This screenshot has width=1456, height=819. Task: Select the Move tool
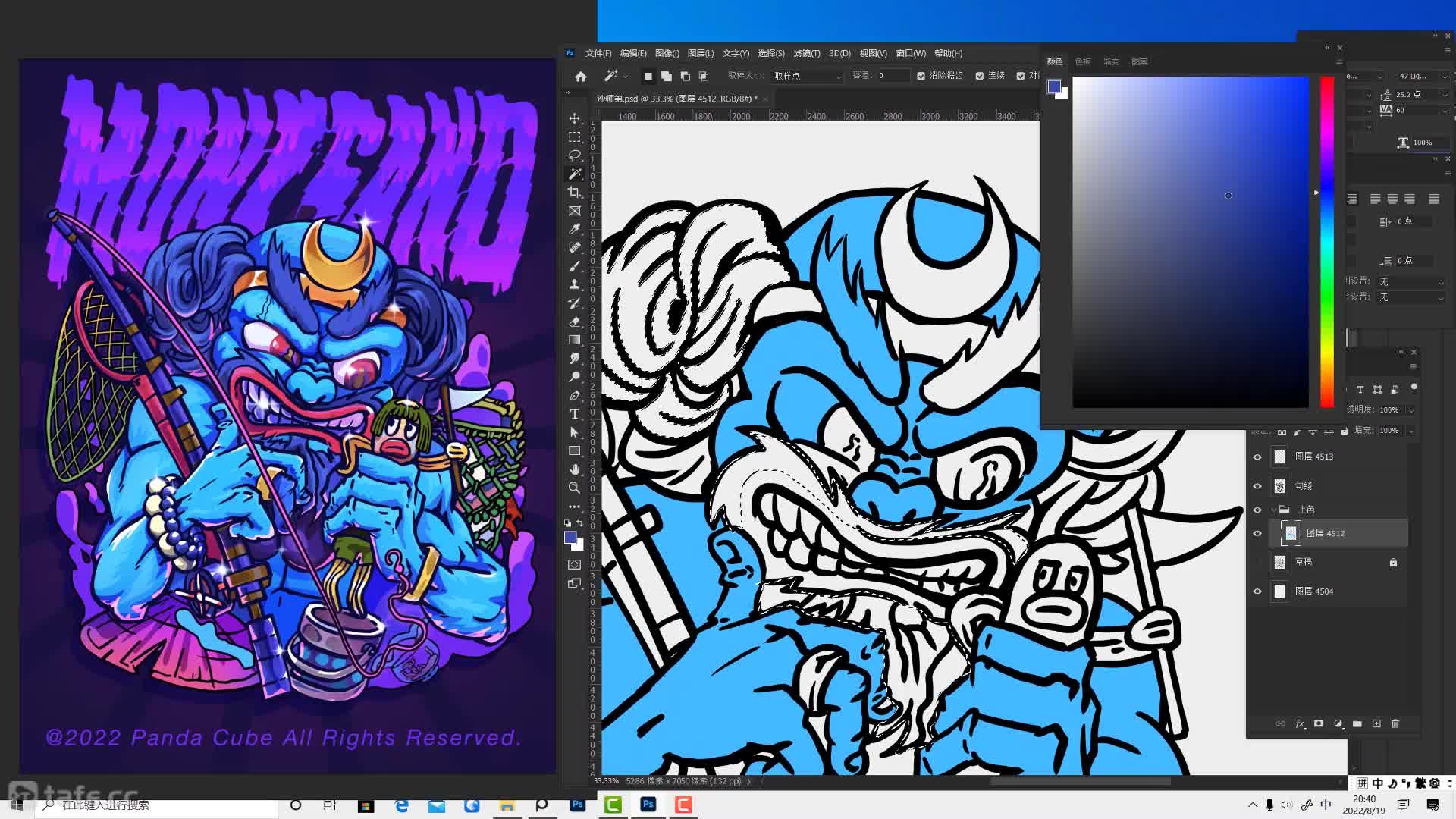tap(575, 118)
